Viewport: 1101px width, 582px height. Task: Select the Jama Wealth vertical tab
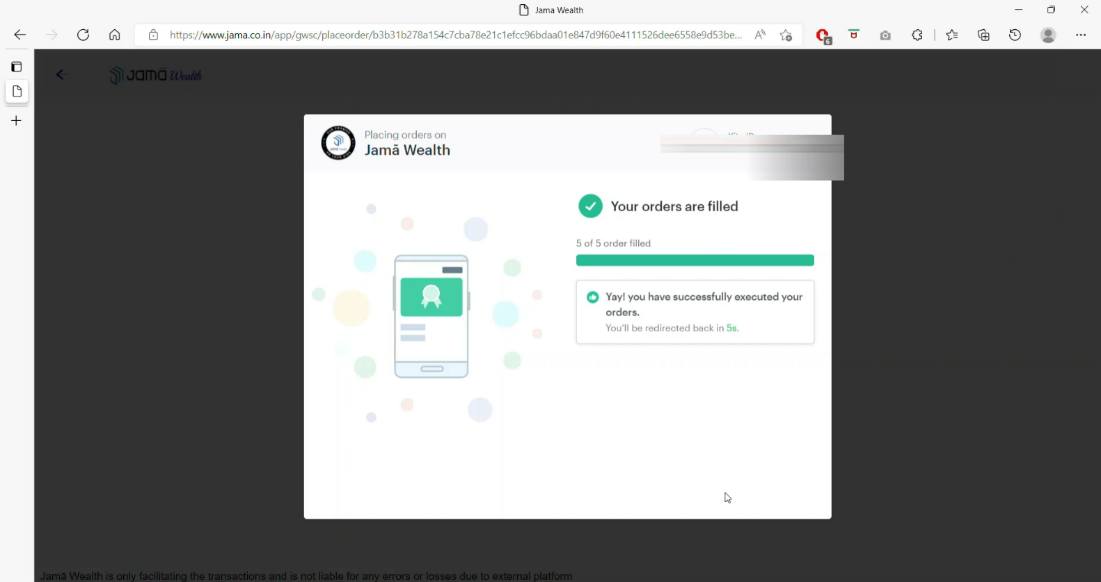(17, 91)
